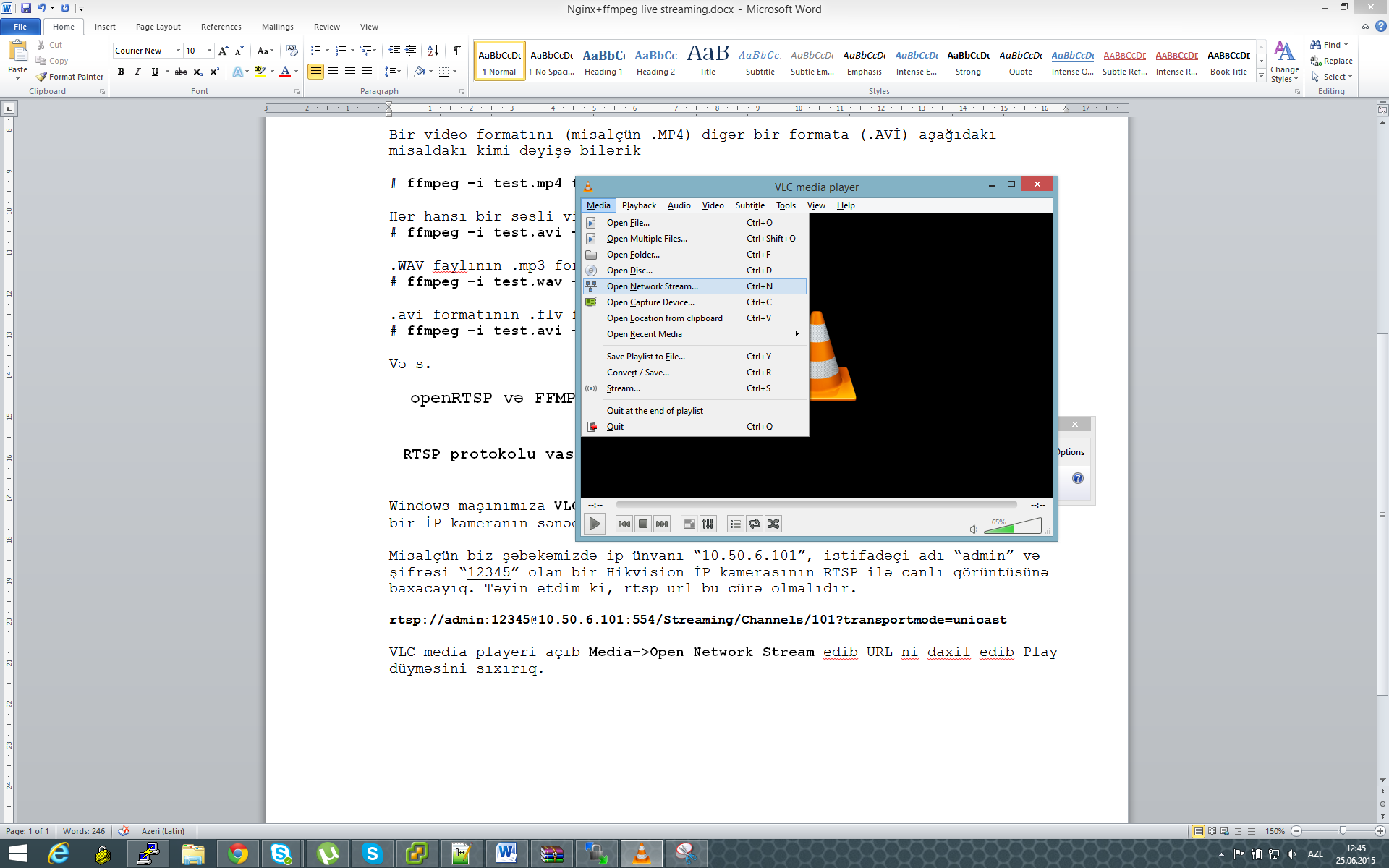Click the bullets list icon
1389x868 pixels.
point(315,51)
